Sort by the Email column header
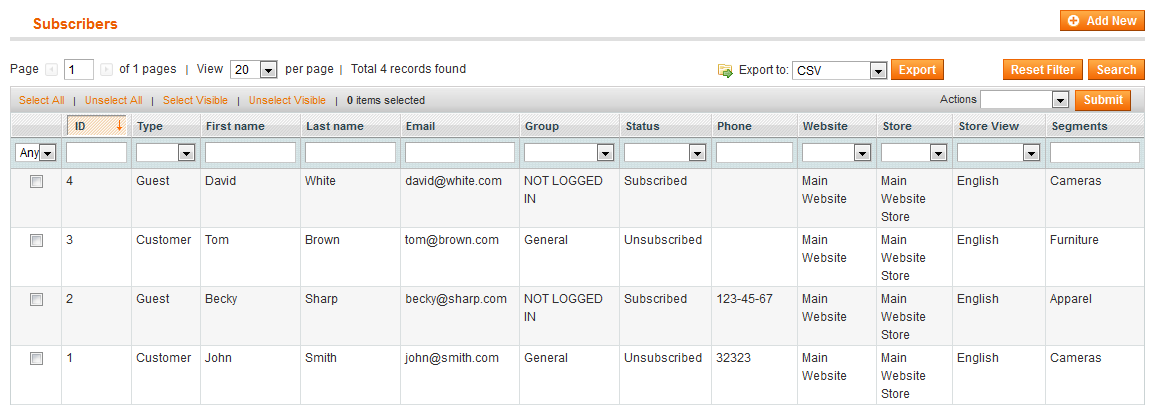The height and width of the screenshot is (415, 1155). pyautogui.click(x=421, y=126)
